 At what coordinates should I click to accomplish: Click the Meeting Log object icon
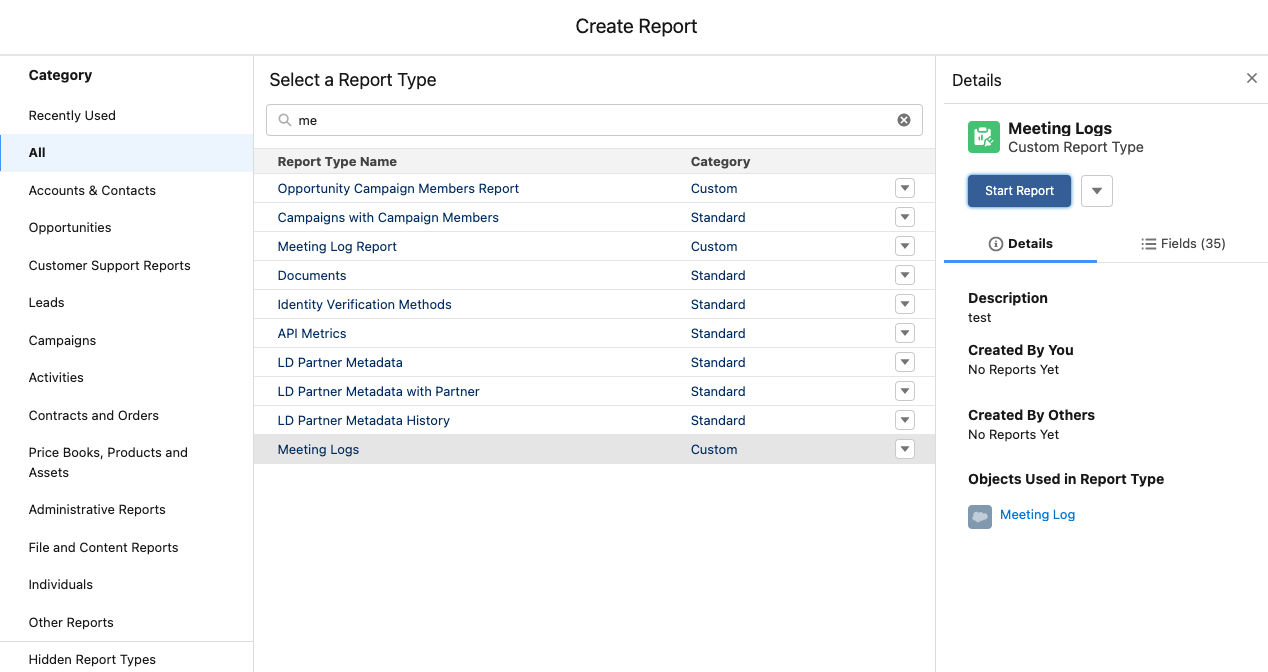979,516
